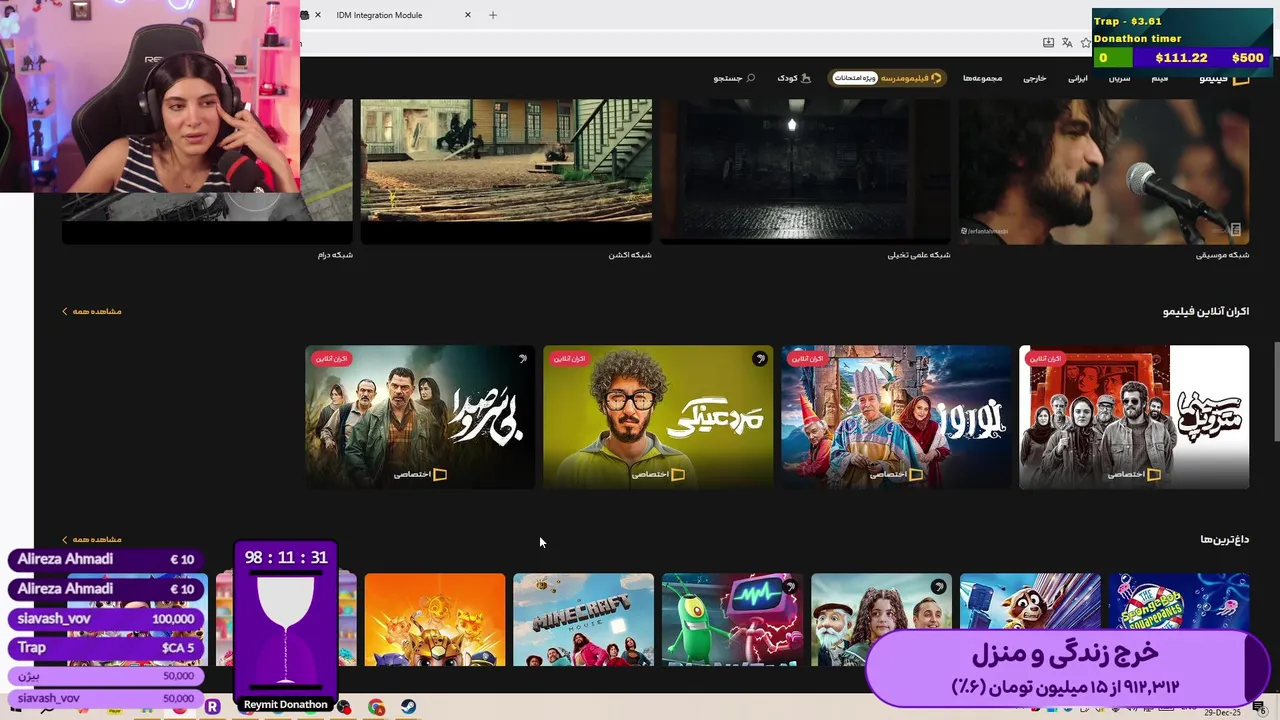Select the خارجی menu item
The height and width of the screenshot is (720, 1280).
click(1034, 78)
